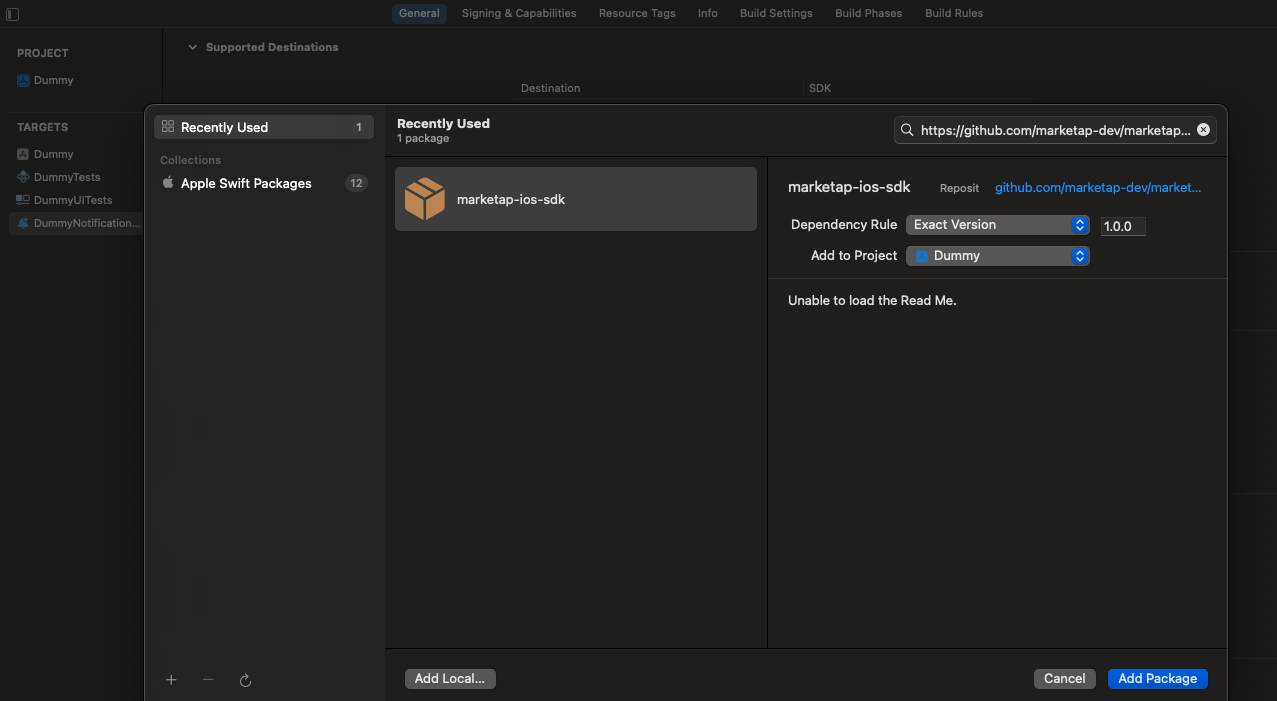
Task: Select DummyUITests target in sidebar
Action: 72,200
